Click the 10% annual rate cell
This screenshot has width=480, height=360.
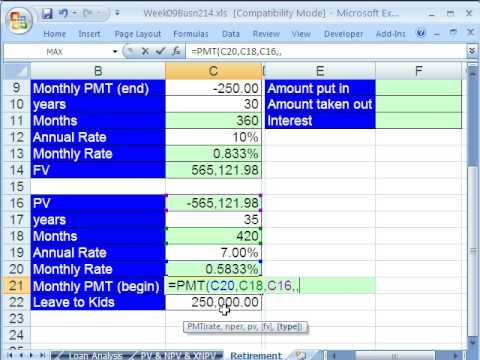point(213,137)
